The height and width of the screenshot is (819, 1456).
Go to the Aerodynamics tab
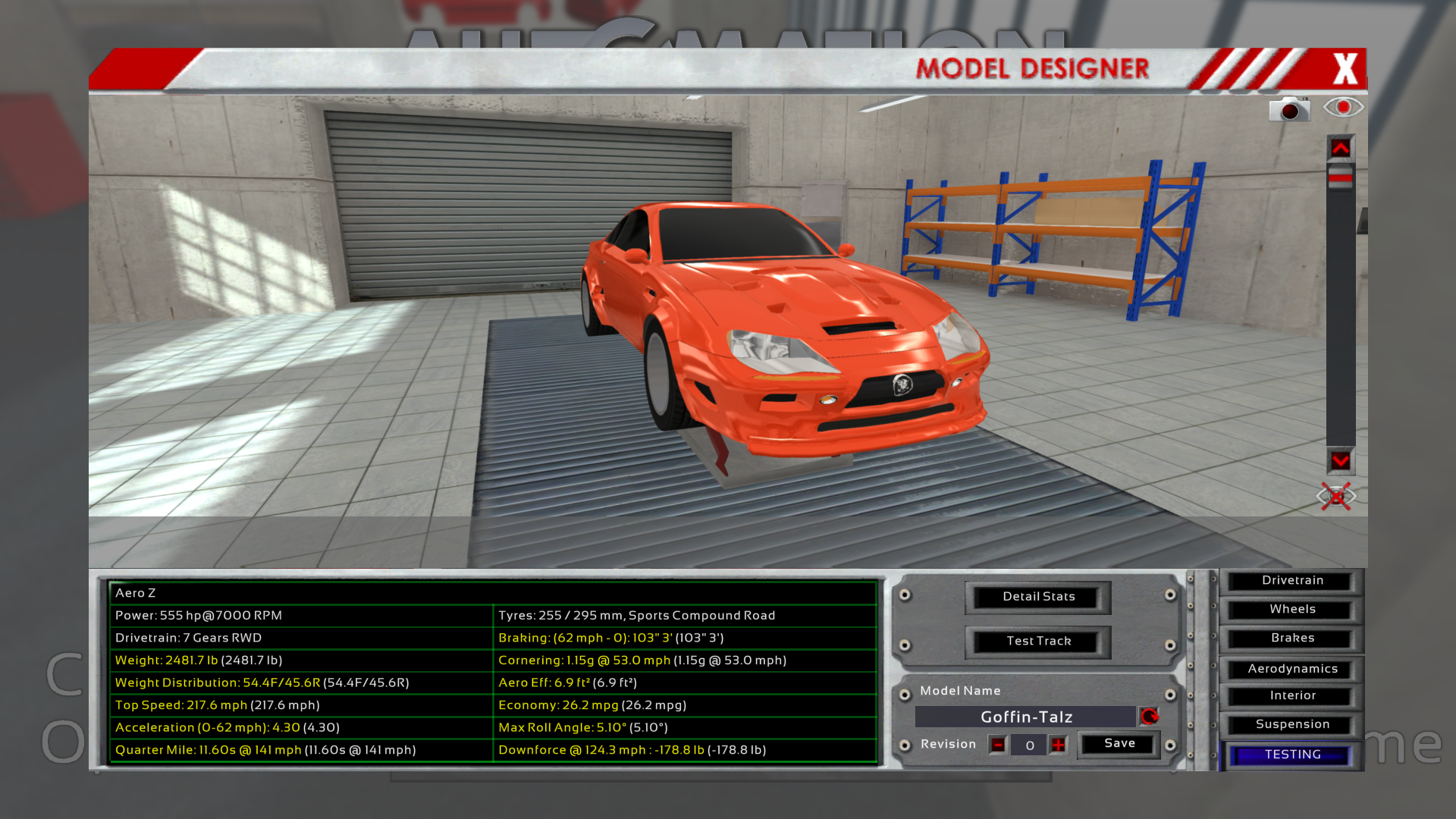(1292, 669)
